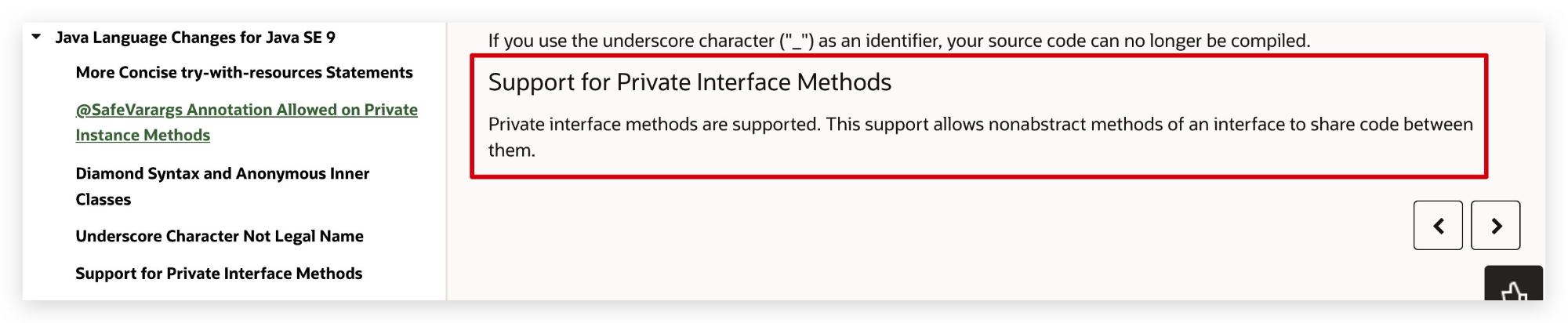
Task: Click the divider between sidebar and content
Action: (446, 161)
